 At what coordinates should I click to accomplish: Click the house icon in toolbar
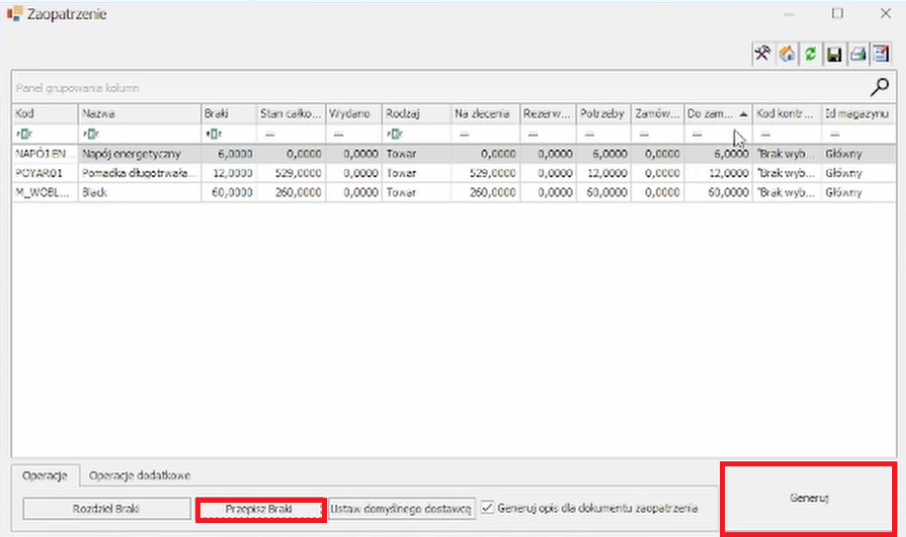point(787,55)
